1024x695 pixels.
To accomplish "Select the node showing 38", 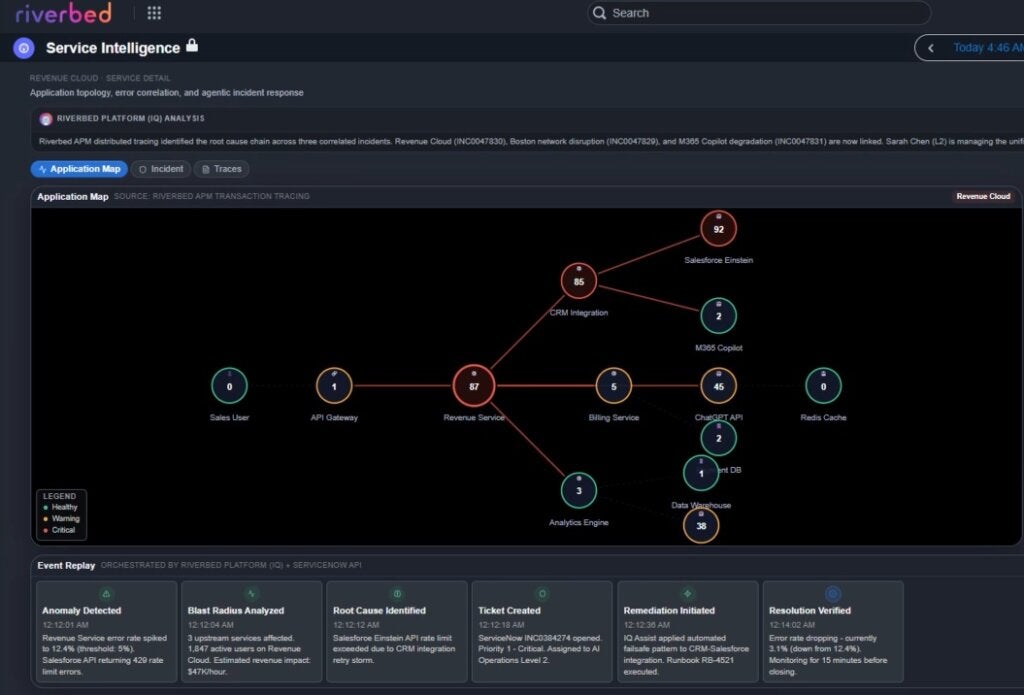I will point(701,526).
